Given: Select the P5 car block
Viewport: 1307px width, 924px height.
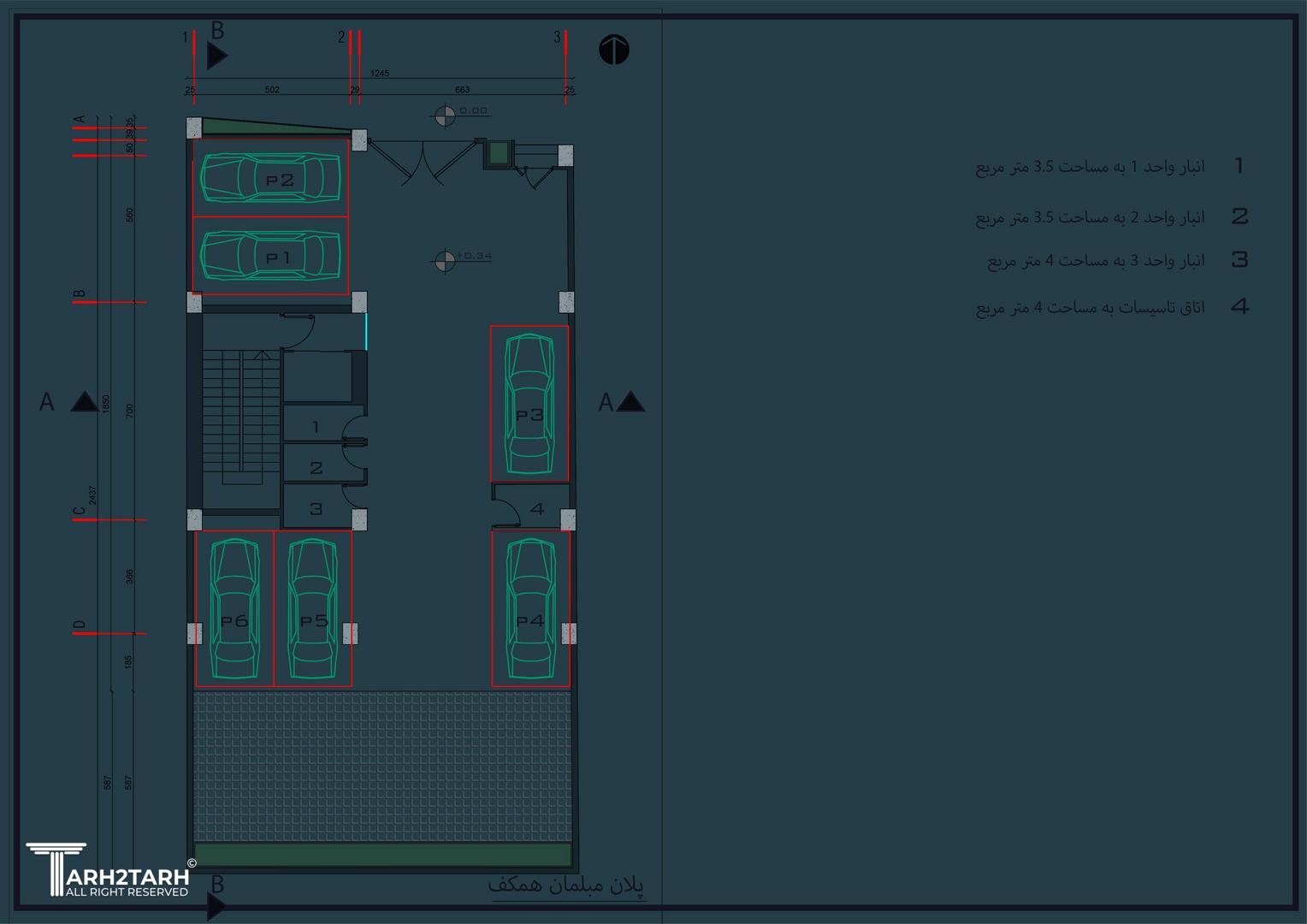Looking at the screenshot, I should [313, 608].
